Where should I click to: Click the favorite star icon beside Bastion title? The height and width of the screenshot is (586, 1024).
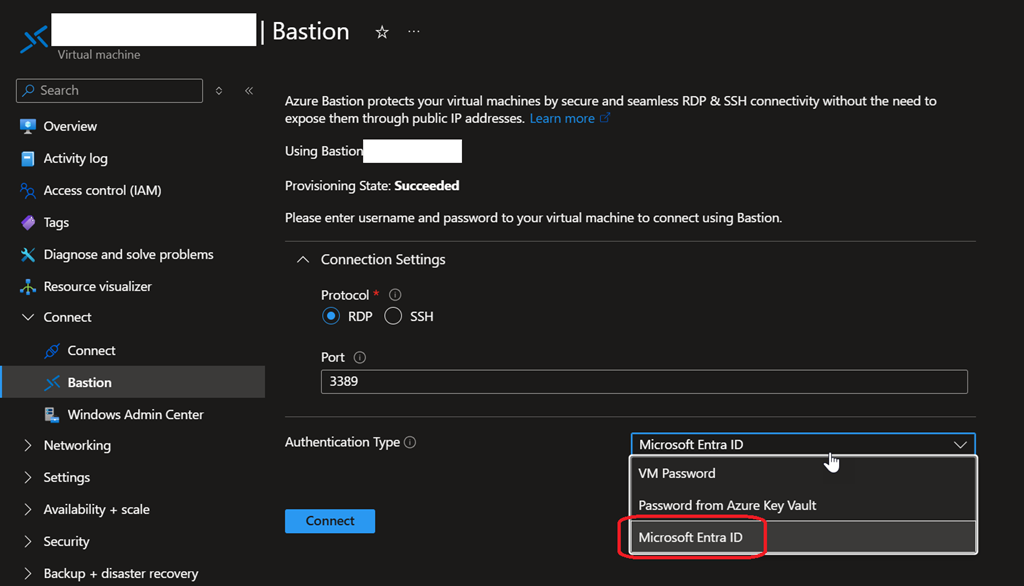382,33
